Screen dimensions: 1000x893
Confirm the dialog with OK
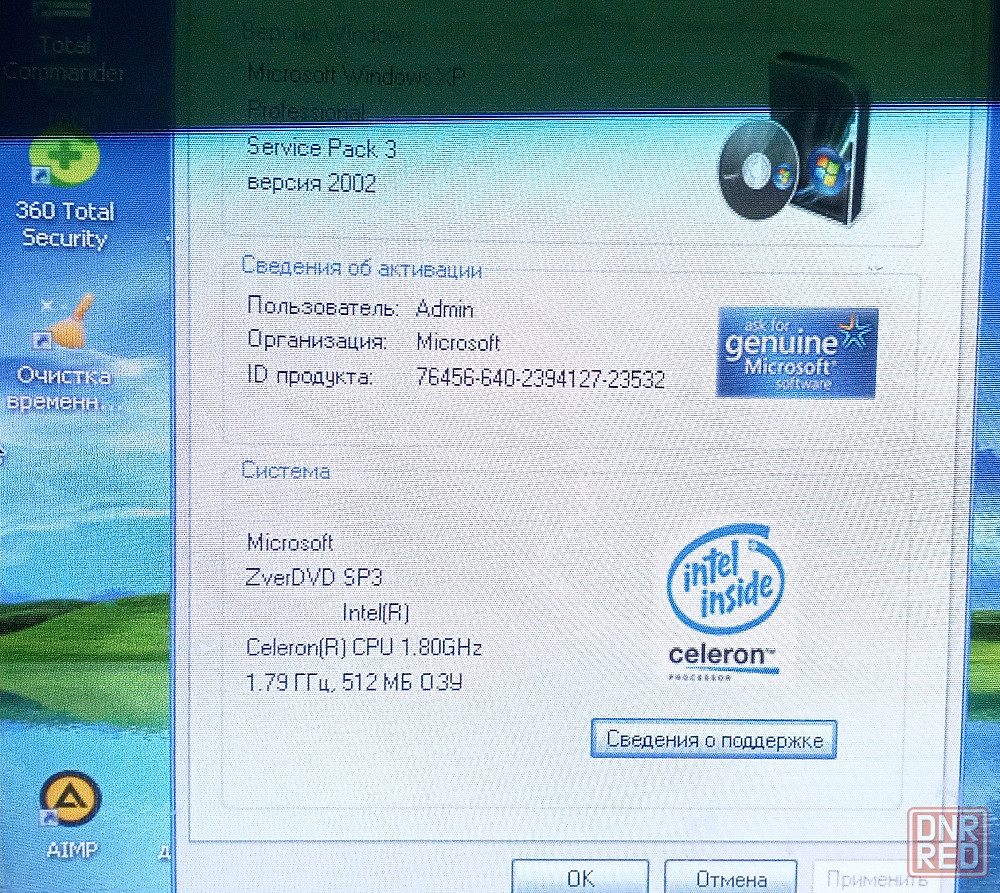[x=580, y=878]
